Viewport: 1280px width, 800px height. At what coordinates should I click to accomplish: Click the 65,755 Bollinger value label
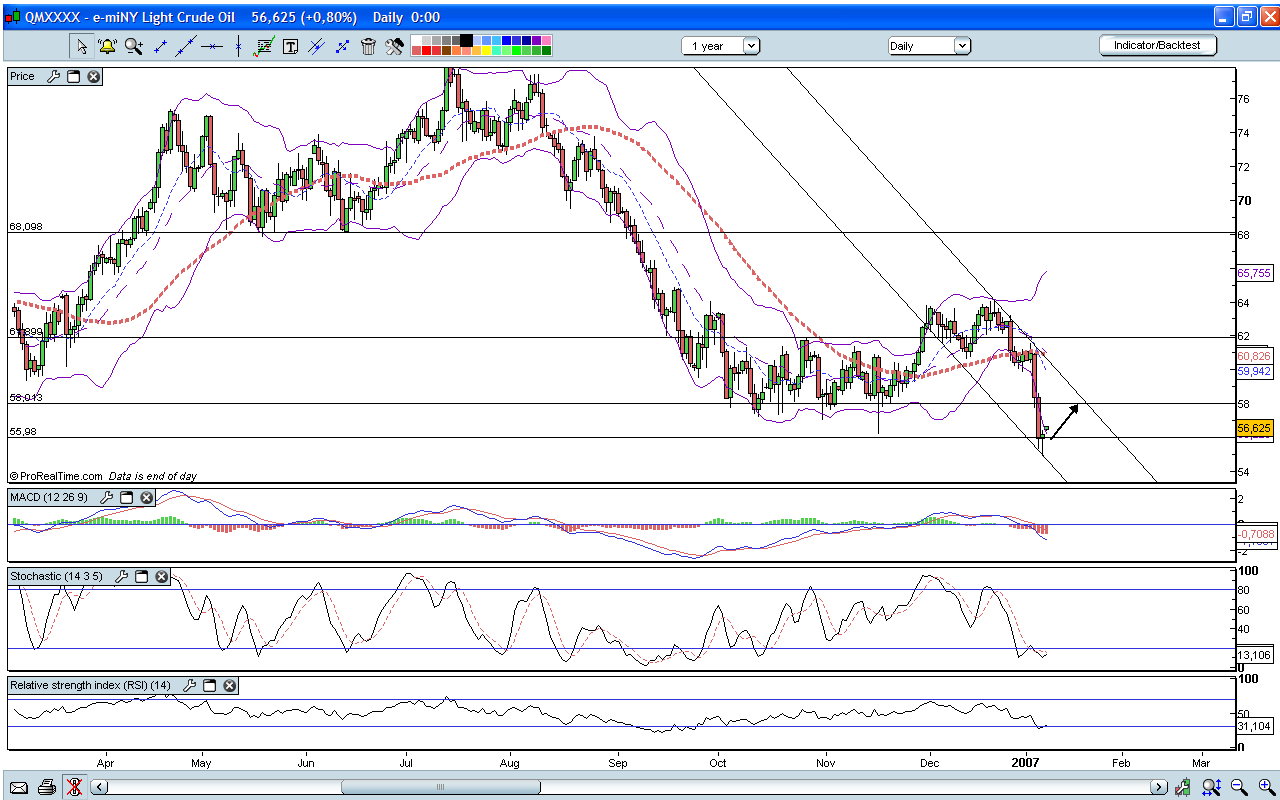pyautogui.click(x=1254, y=273)
